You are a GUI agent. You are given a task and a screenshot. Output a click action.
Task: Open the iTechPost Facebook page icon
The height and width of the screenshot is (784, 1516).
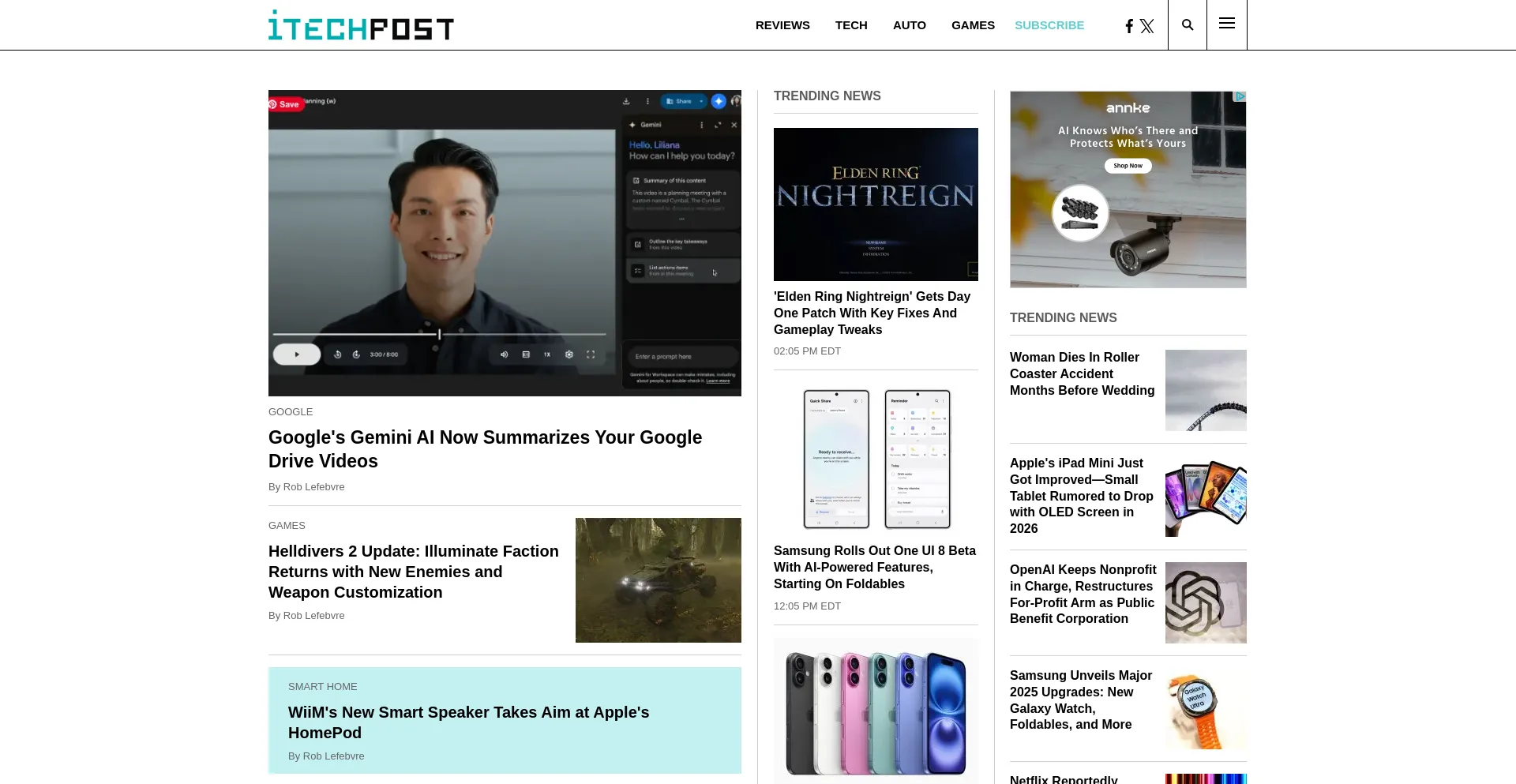click(x=1129, y=26)
